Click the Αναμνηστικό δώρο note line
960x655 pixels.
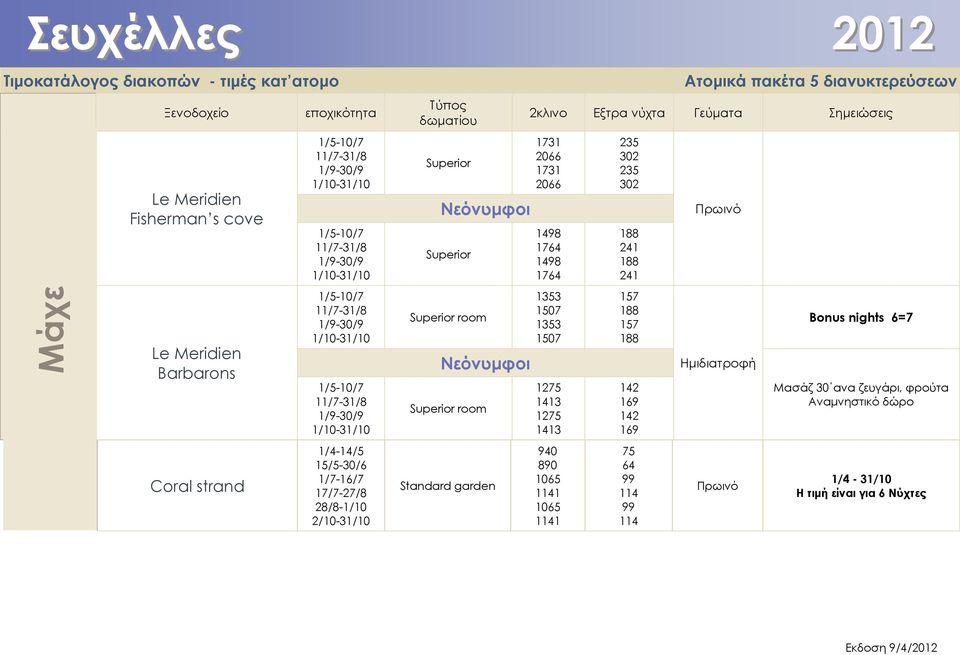(x=861, y=402)
